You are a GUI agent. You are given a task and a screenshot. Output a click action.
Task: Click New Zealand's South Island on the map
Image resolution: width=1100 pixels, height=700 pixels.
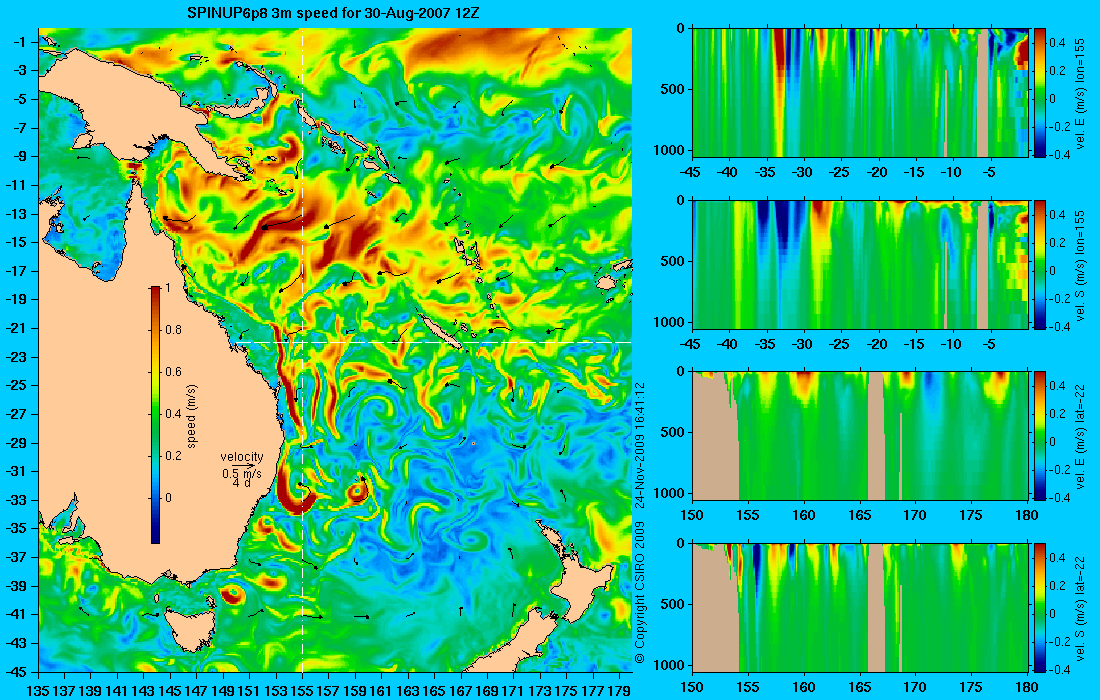(x=518, y=644)
